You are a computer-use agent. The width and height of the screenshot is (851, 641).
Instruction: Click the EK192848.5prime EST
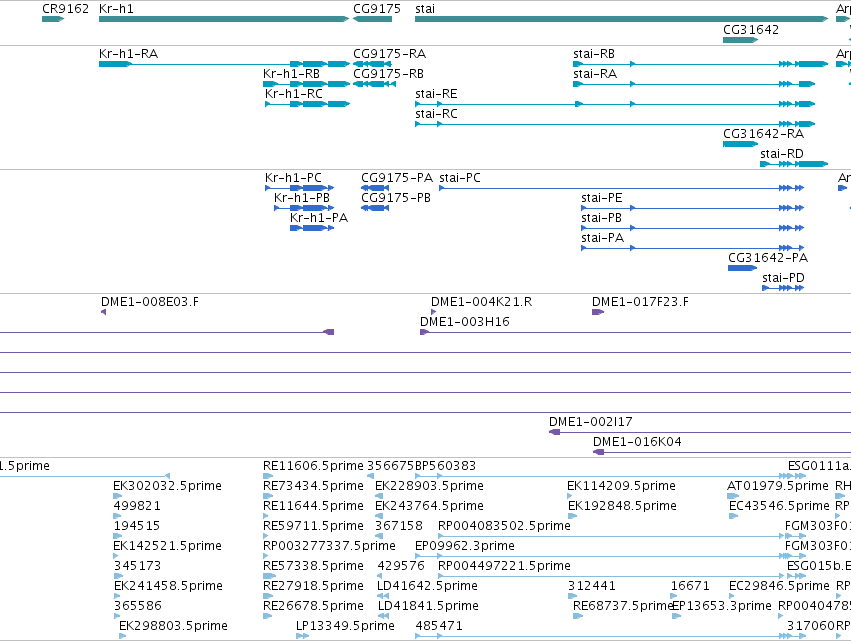pos(571,516)
